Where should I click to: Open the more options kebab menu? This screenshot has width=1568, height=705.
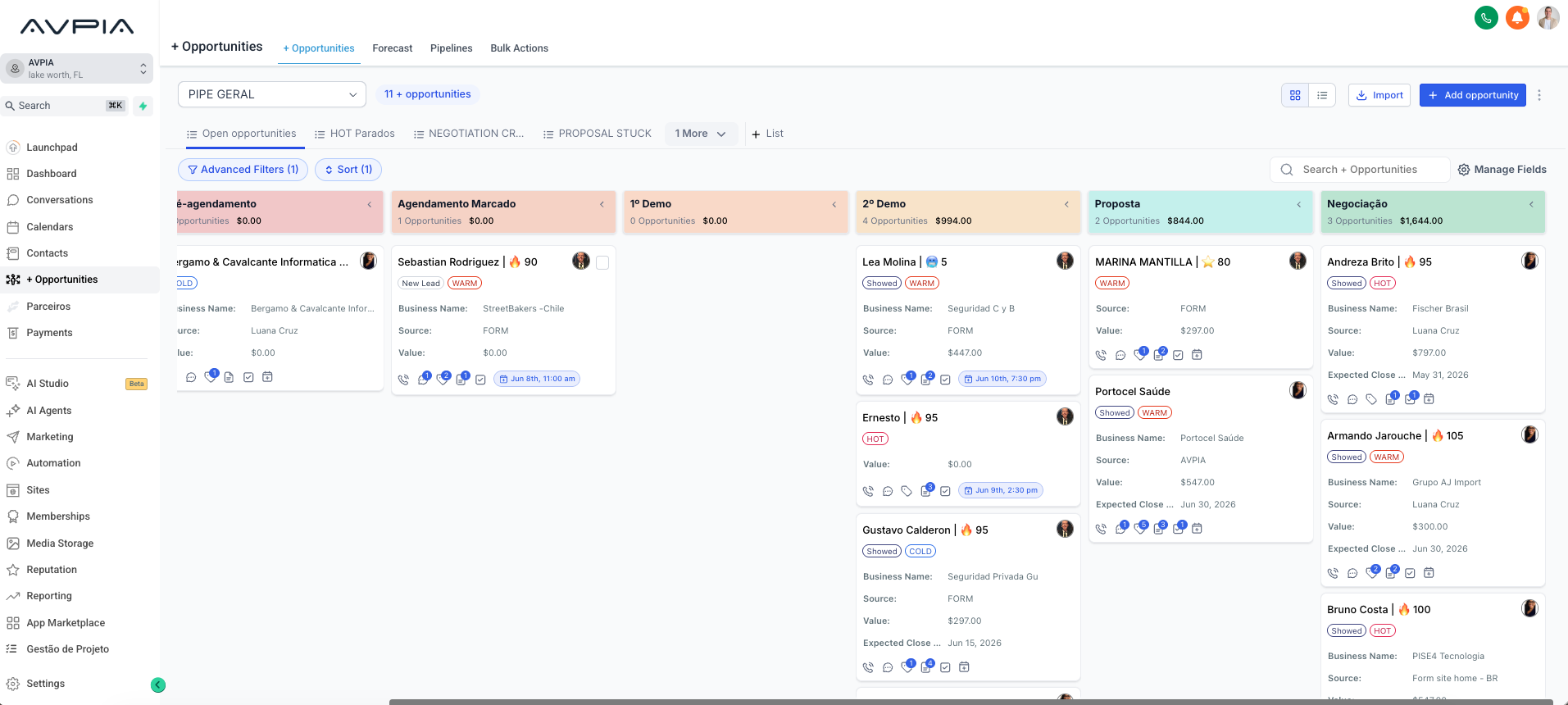point(1539,95)
